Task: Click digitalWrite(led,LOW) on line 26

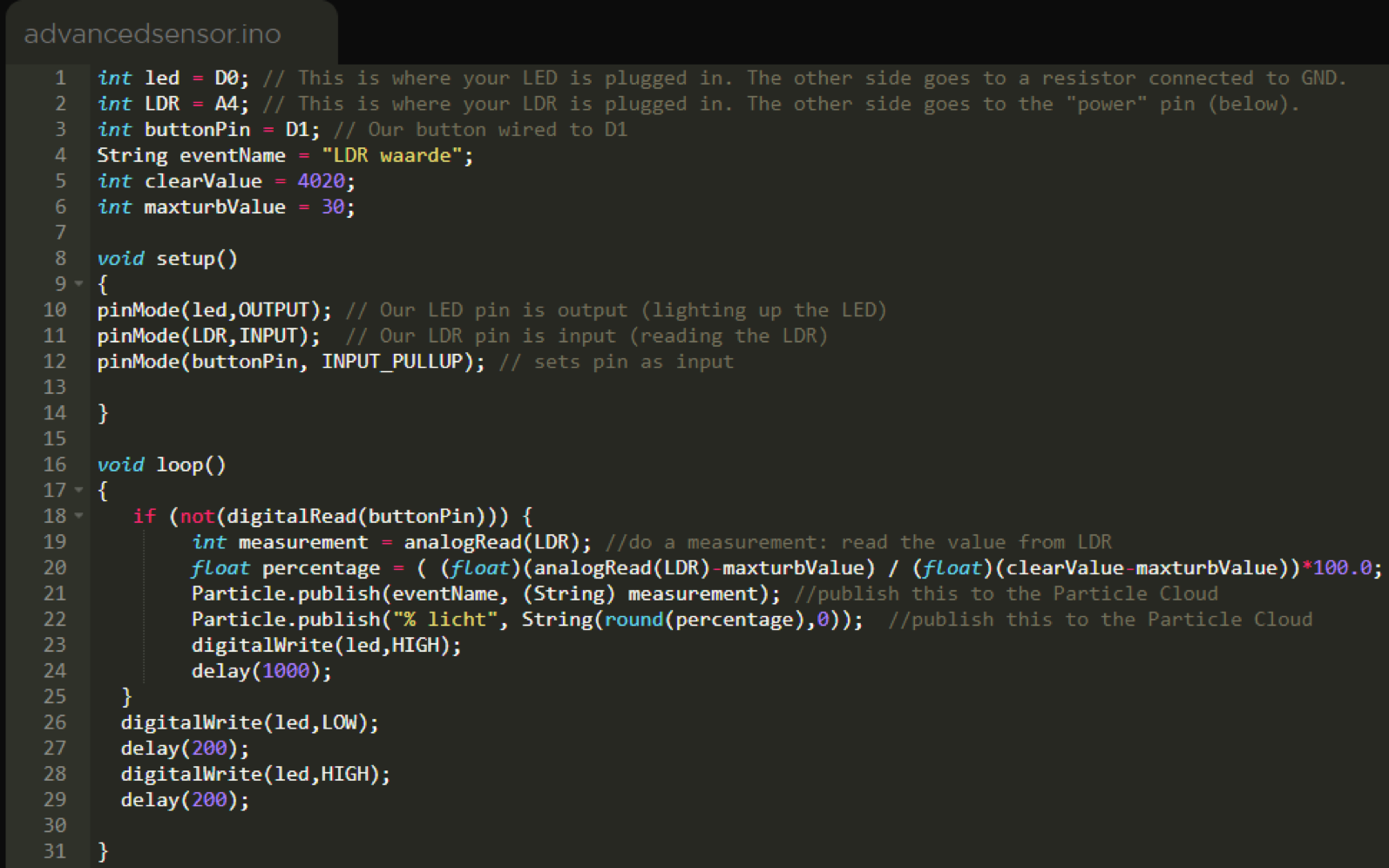Action: point(249,722)
